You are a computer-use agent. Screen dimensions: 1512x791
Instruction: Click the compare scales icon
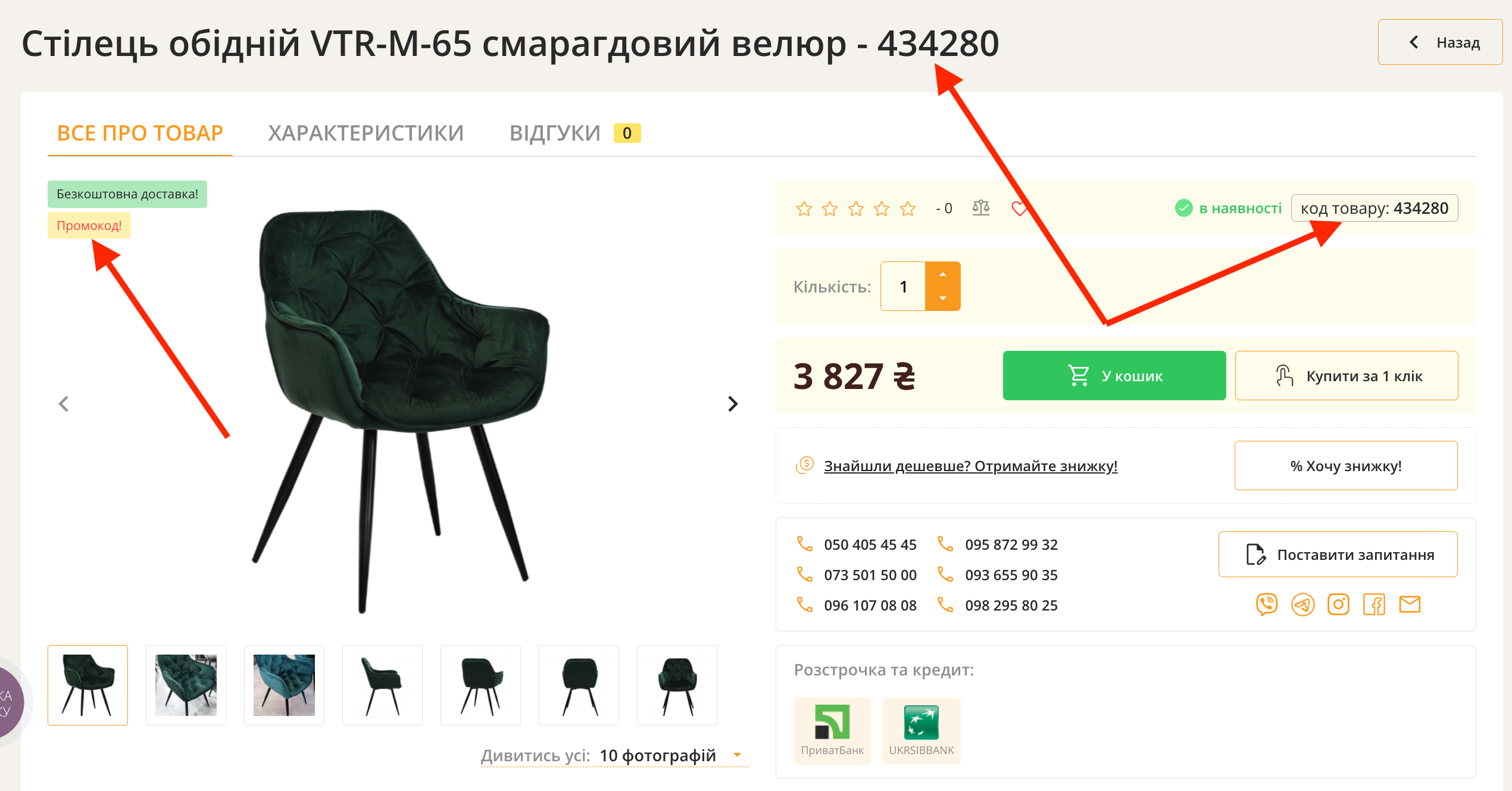coord(981,208)
